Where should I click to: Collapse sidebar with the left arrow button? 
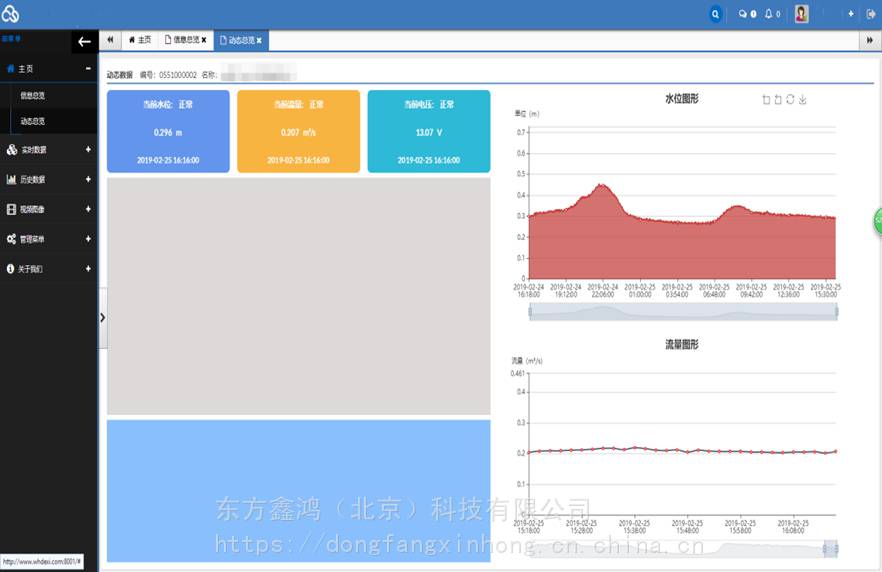84,41
